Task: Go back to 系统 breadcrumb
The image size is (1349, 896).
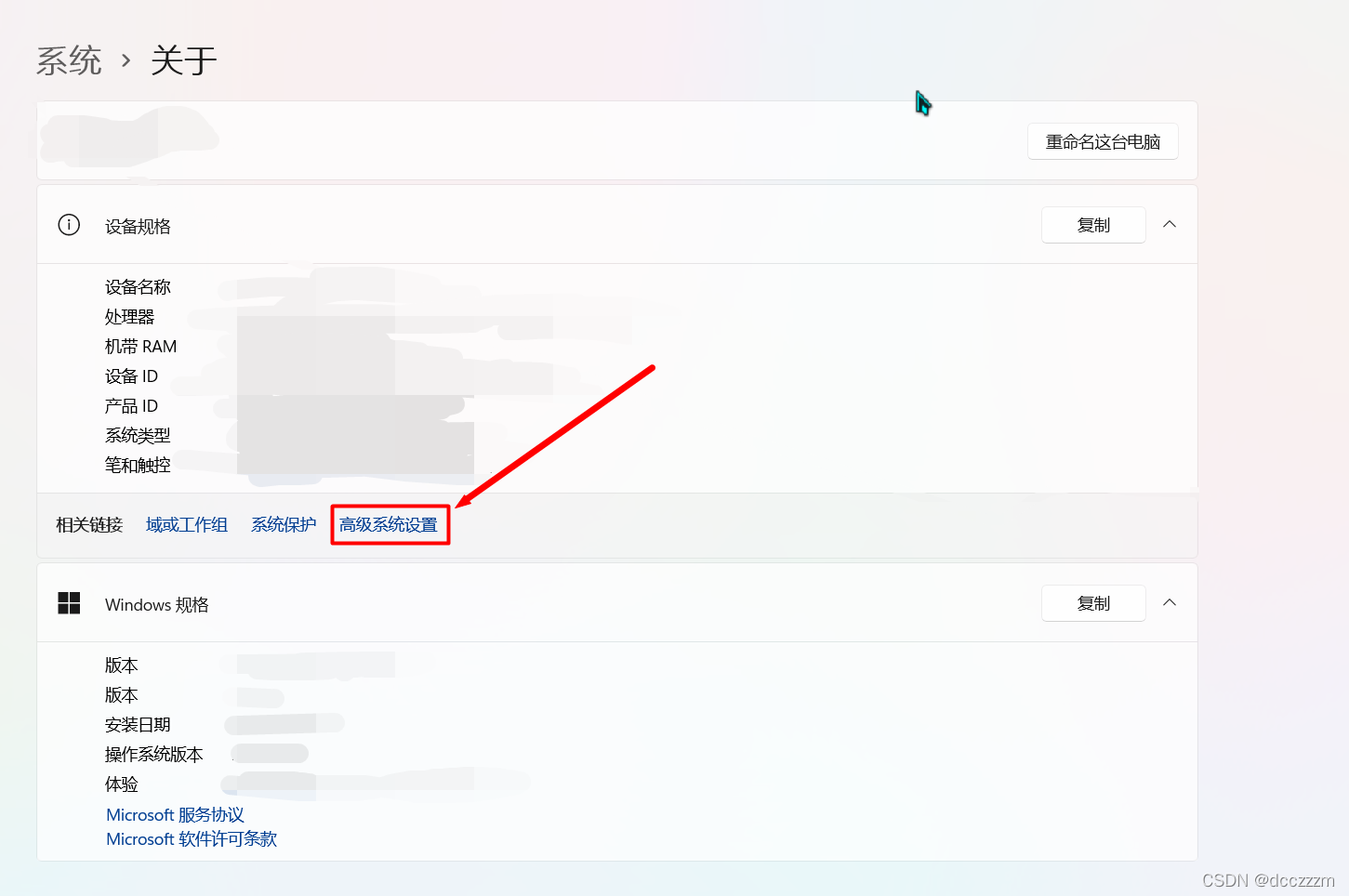Action: [x=69, y=61]
